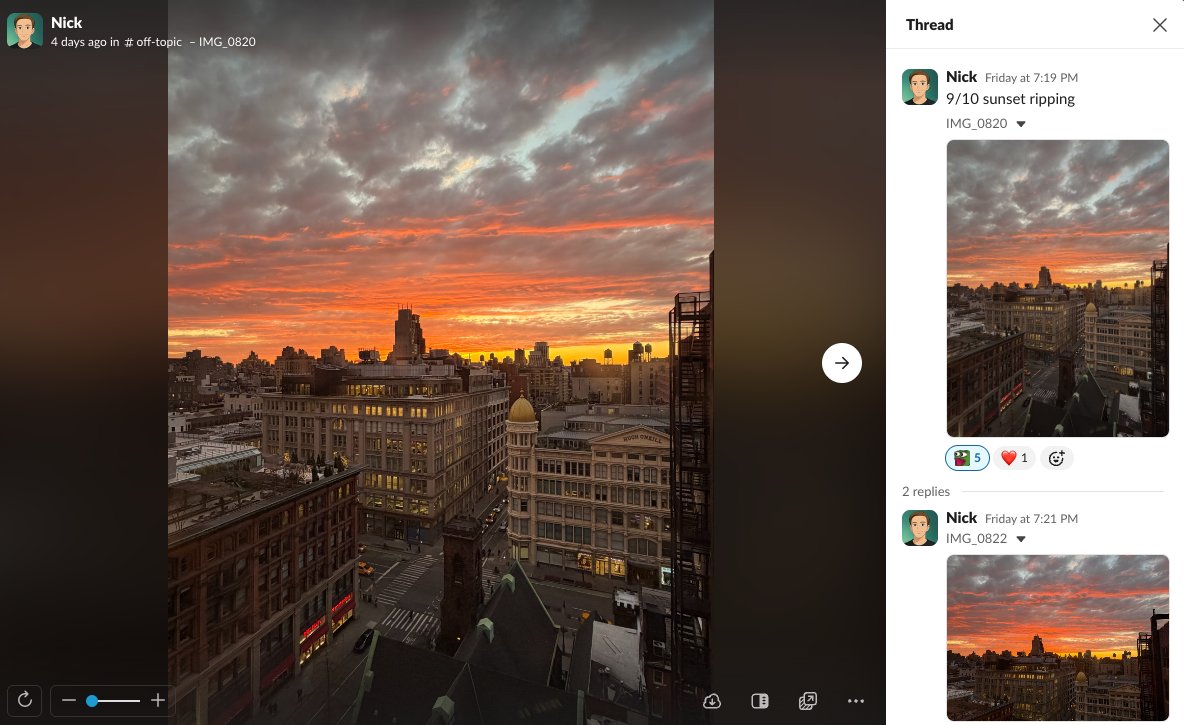The image size is (1184, 725).
Task: Toggle the reaction with count 5
Action: tap(967, 458)
